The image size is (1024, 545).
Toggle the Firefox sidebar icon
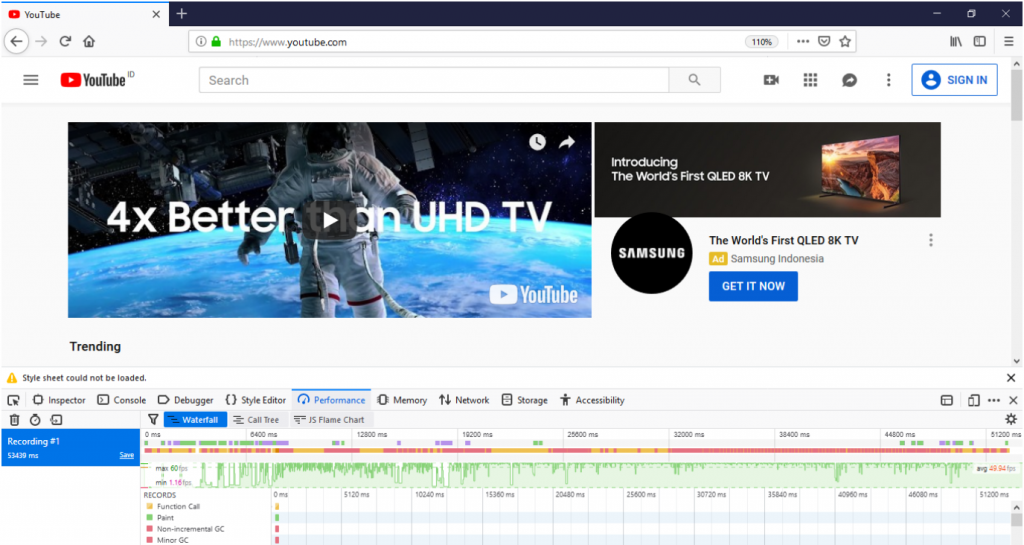[x=980, y=41]
